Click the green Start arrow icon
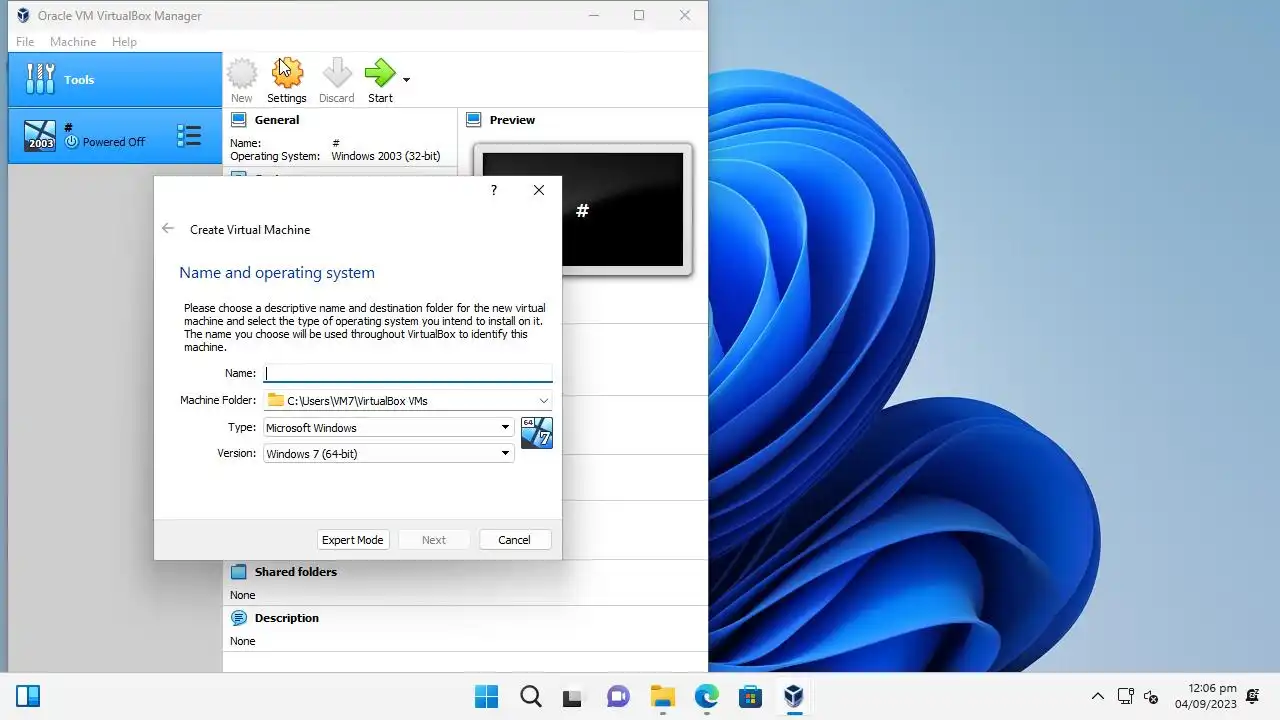 point(380,73)
